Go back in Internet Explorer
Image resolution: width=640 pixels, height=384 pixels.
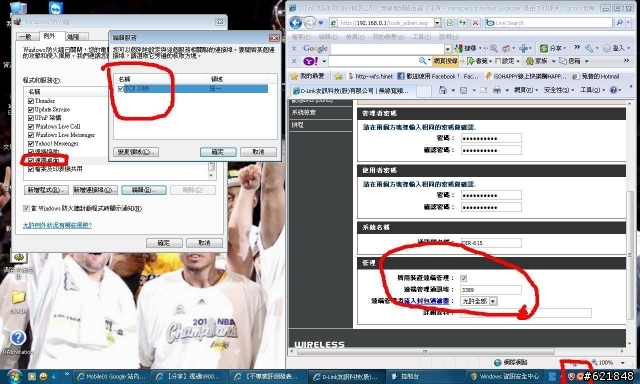point(296,23)
